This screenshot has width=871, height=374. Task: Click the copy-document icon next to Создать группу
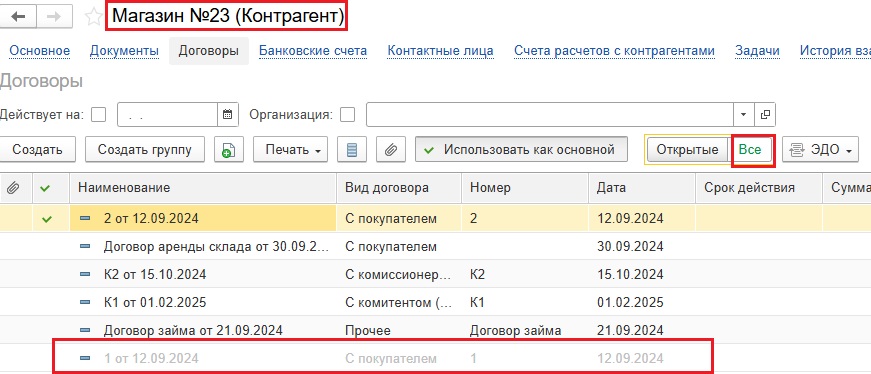[x=229, y=149]
